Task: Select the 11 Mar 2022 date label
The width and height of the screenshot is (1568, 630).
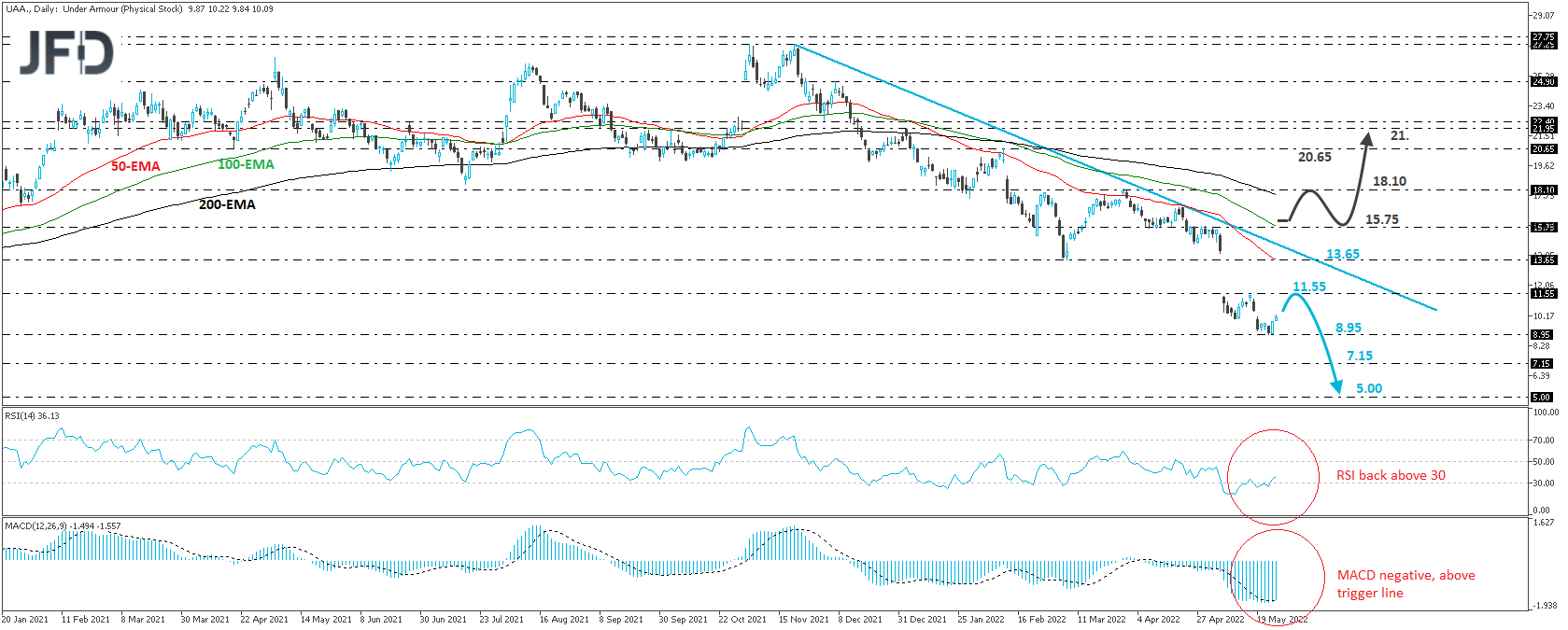Action: click(x=1101, y=619)
